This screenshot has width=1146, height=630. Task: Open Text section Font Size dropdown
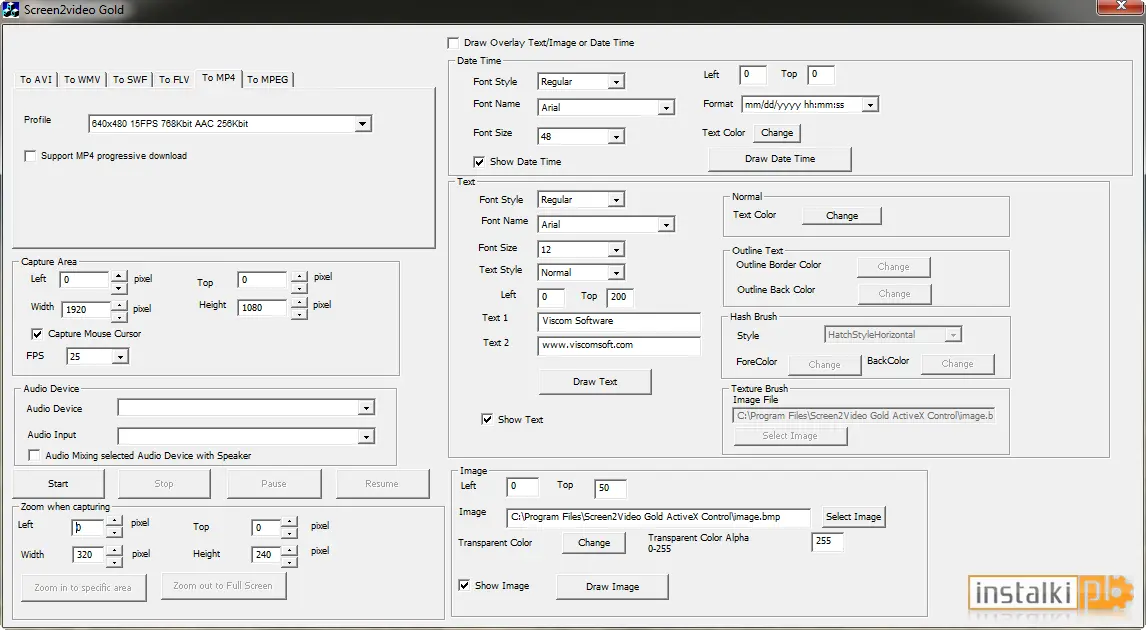click(616, 250)
